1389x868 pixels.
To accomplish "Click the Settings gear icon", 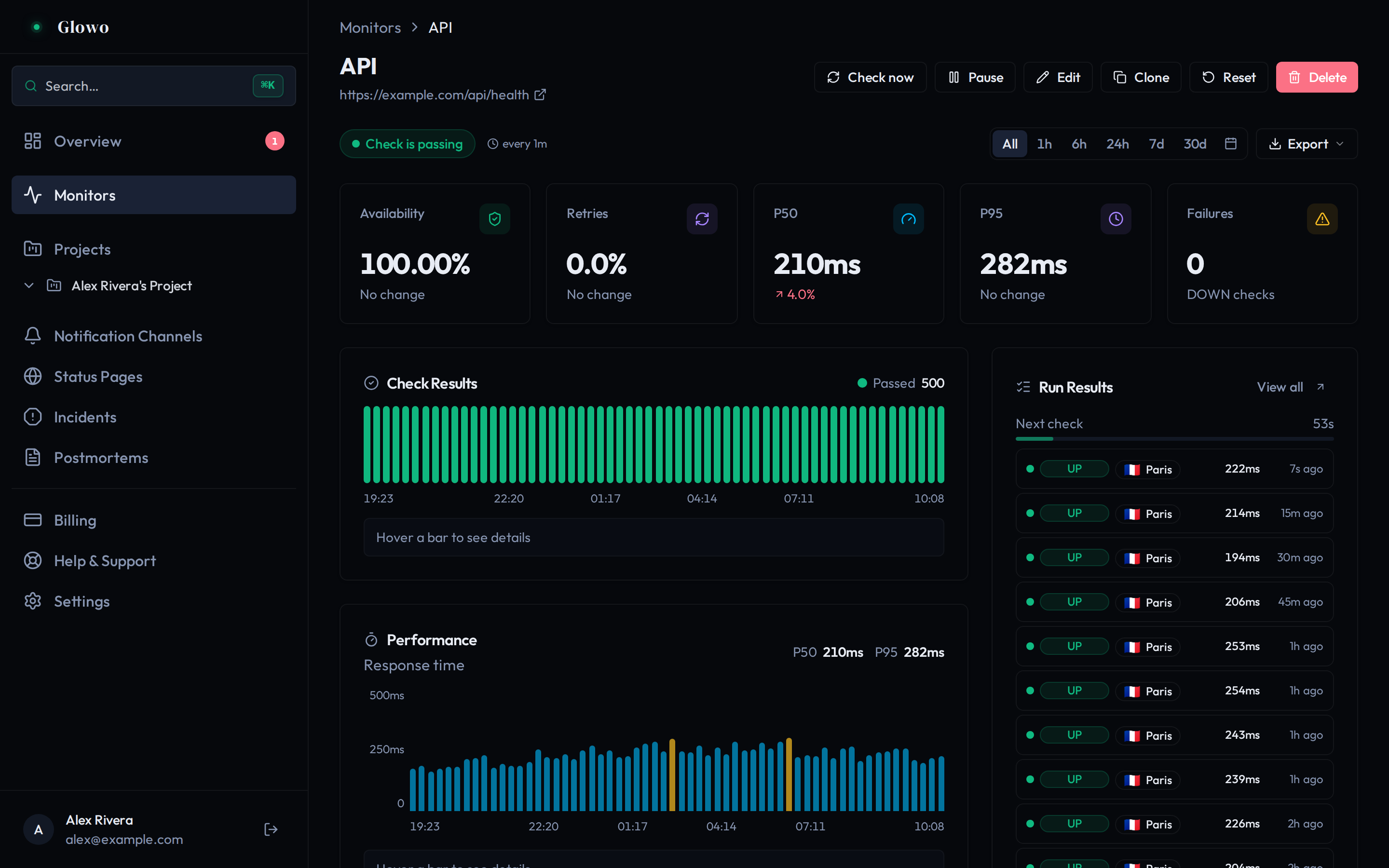I will [x=33, y=601].
